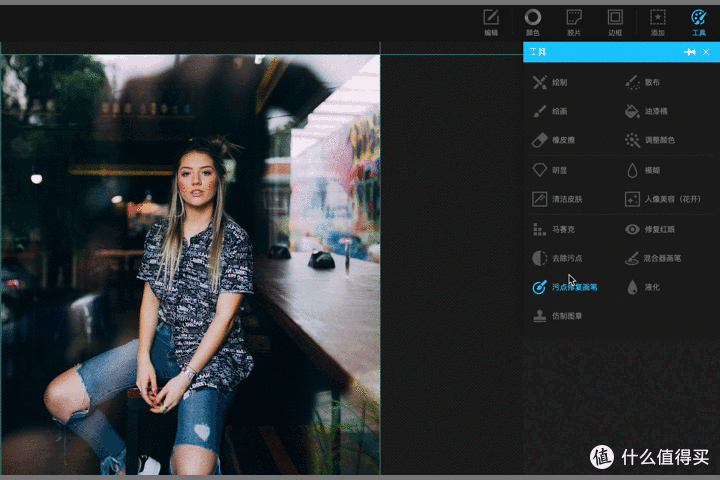This screenshot has width=720, height=480.
Task: Open the 边框 (Border) top toolbar tab
Action: click(x=615, y=23)
